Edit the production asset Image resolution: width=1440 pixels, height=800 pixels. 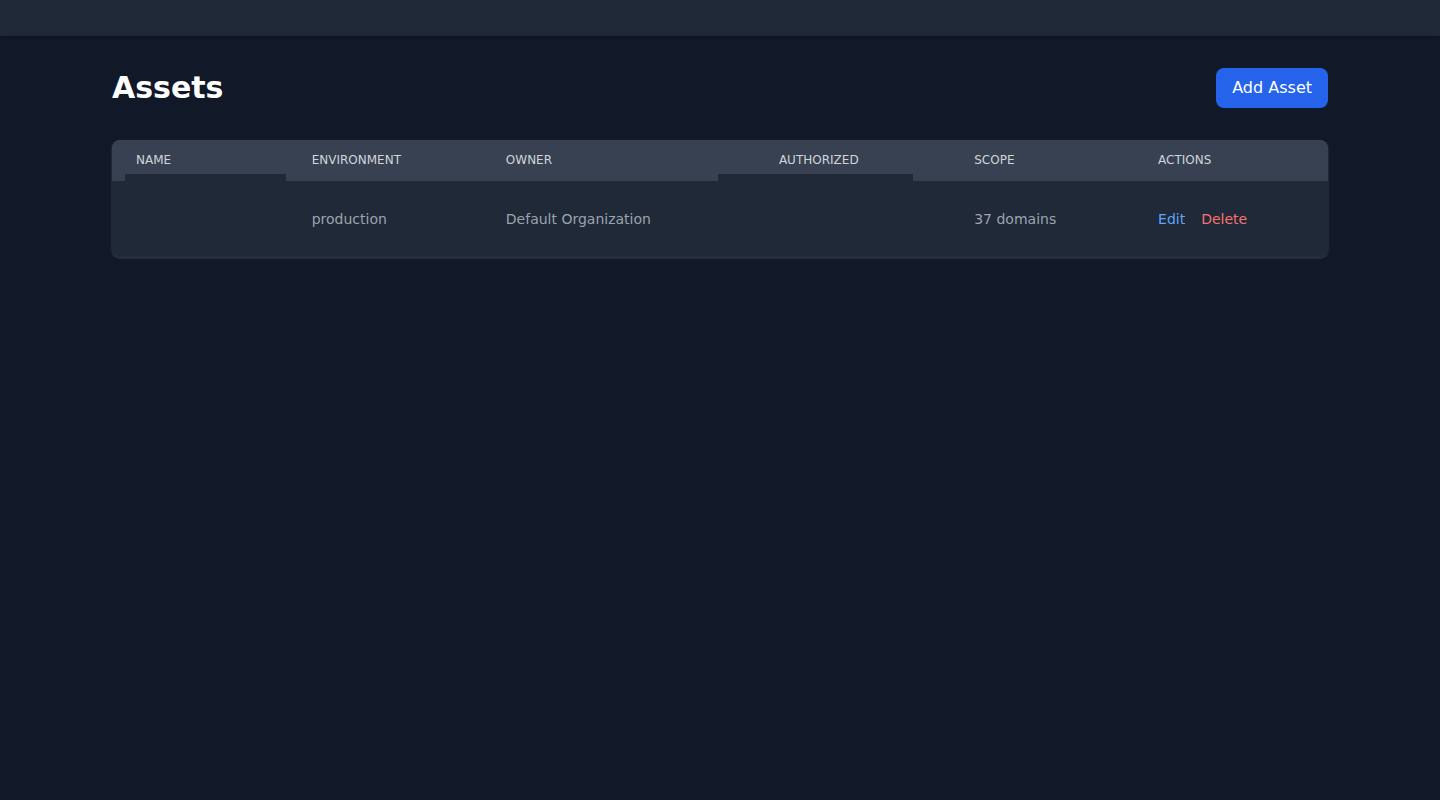pos(1171,219)
